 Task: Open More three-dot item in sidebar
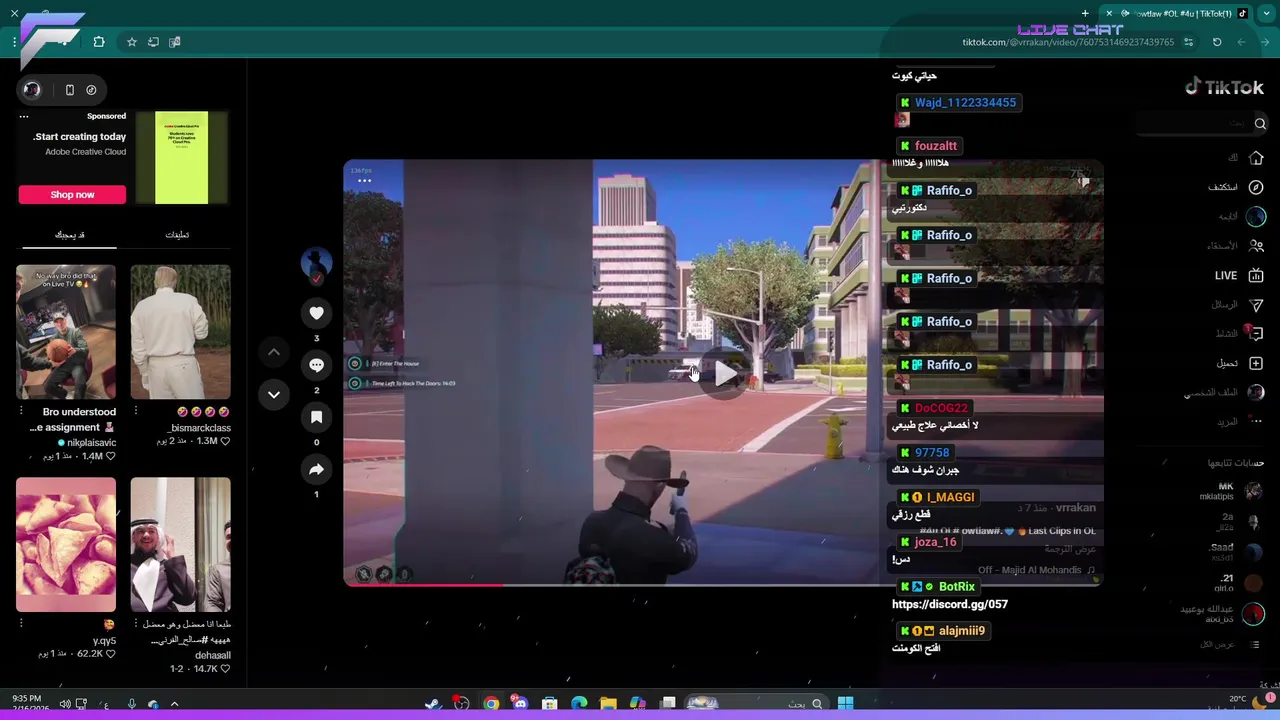tap(1256, 422)
